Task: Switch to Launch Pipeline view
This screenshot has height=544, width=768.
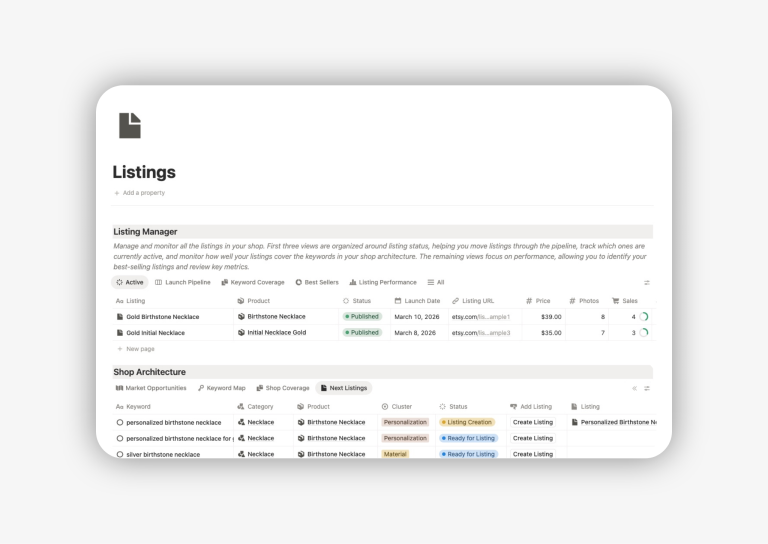Action: click(183, 283)
